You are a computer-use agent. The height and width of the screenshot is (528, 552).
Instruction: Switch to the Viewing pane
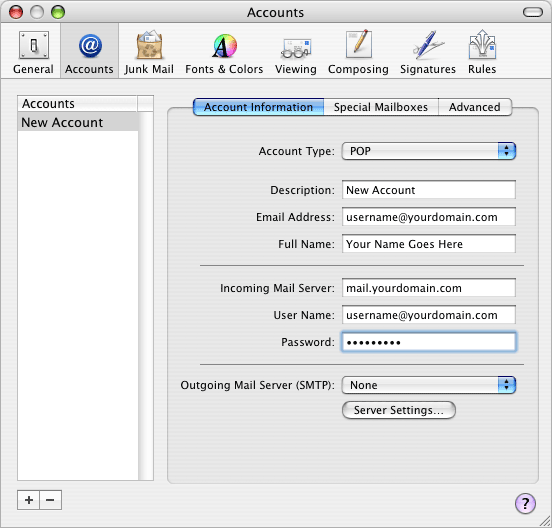click(296, 52)
